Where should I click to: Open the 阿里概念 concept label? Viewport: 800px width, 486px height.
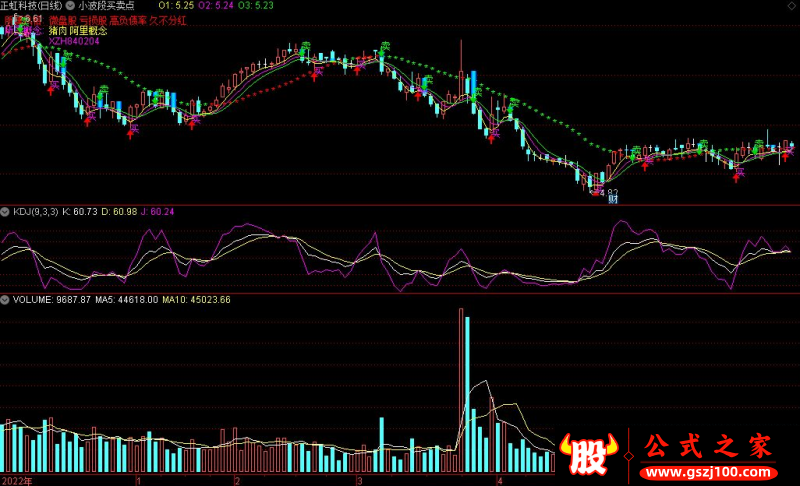click(x=88, y=31)
